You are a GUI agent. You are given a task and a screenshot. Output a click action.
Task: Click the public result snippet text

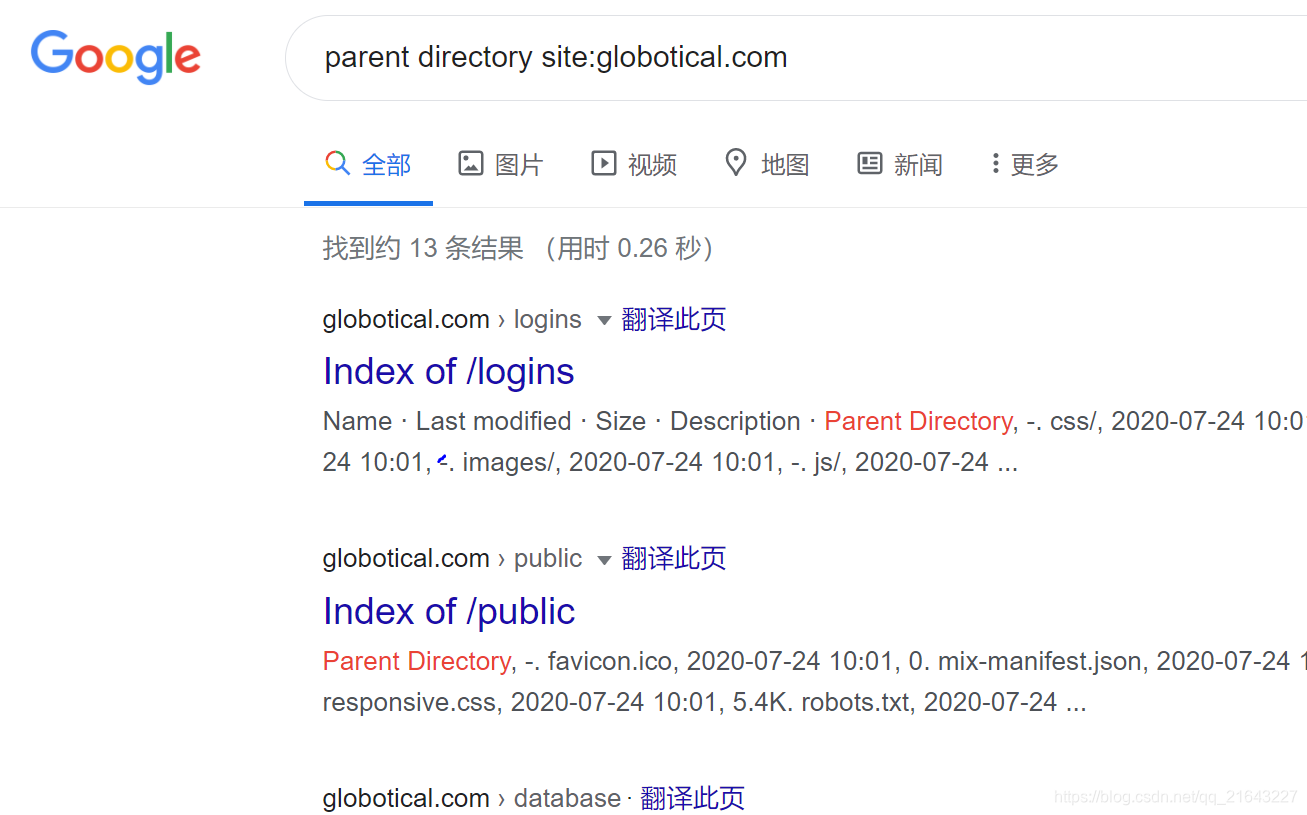pos(814,682)
